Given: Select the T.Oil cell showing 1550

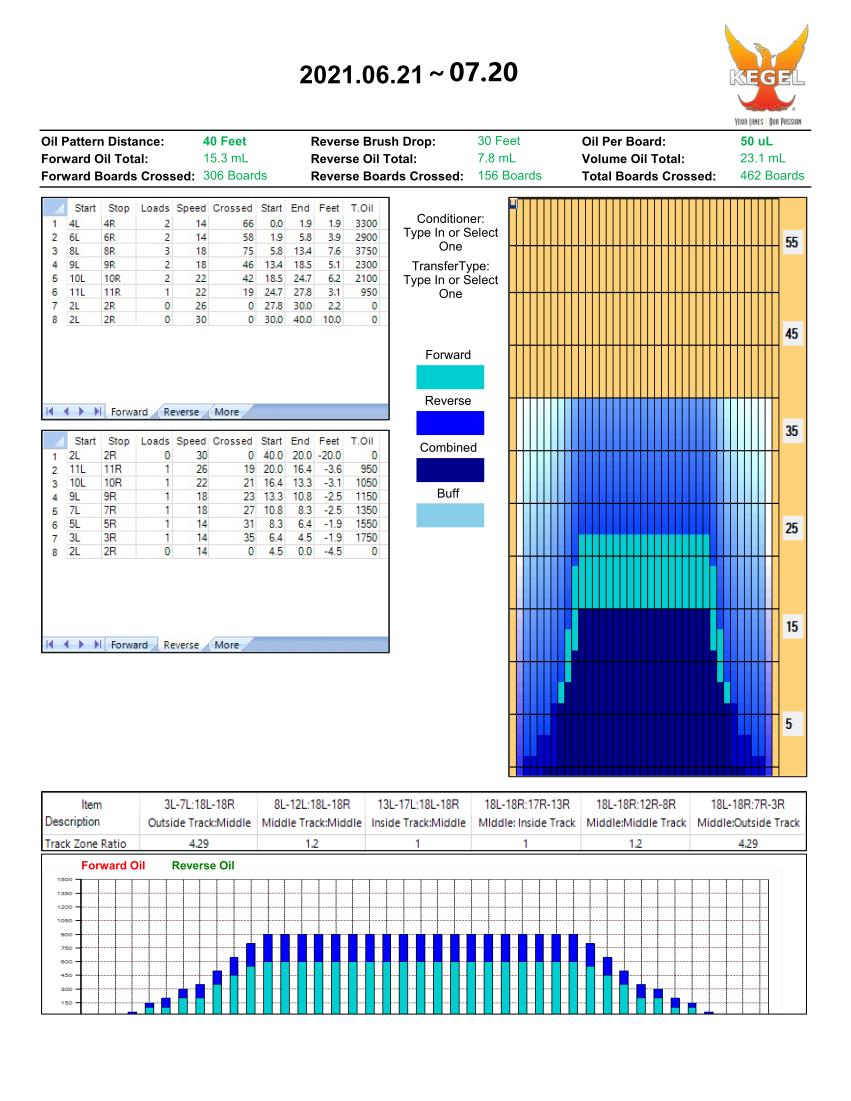Looking at the screenshot, I should [x=366, y=524].
